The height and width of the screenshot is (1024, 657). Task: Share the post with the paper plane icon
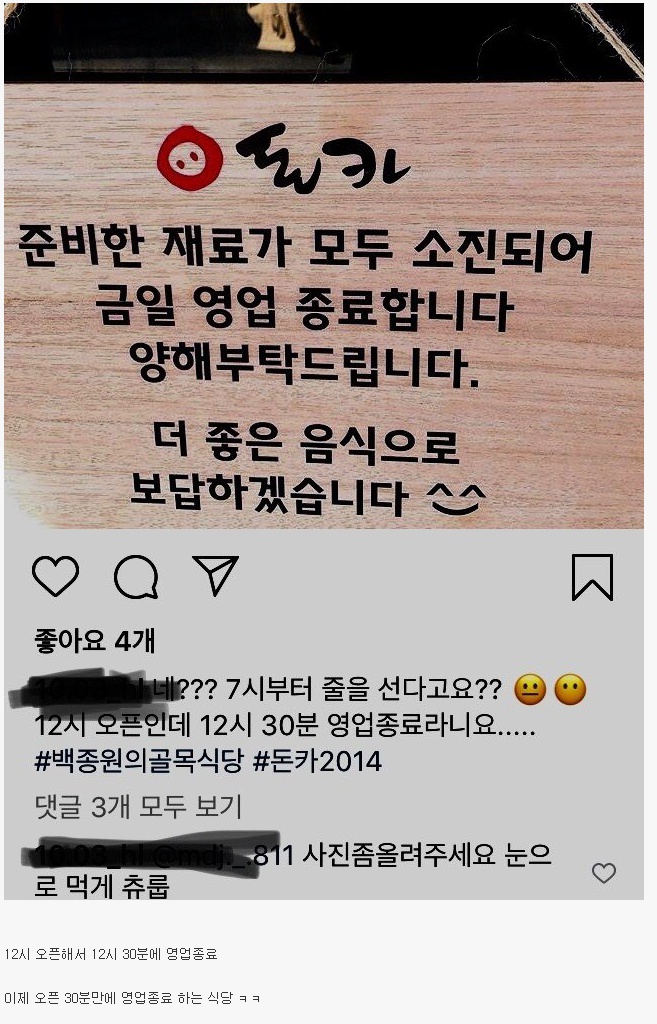(216, 575)
